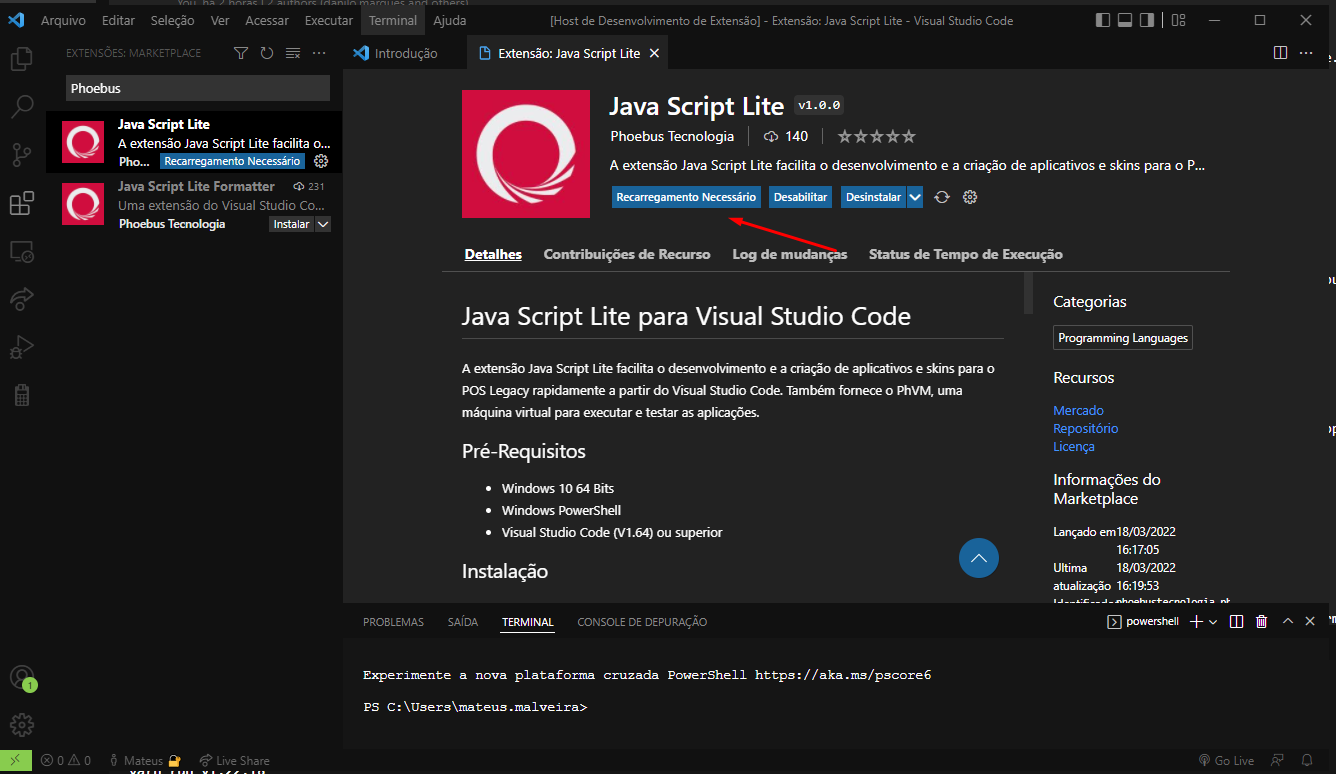Open Source Control view
The width and height of the screenshot is (1336, 774).
click(22, 155)
